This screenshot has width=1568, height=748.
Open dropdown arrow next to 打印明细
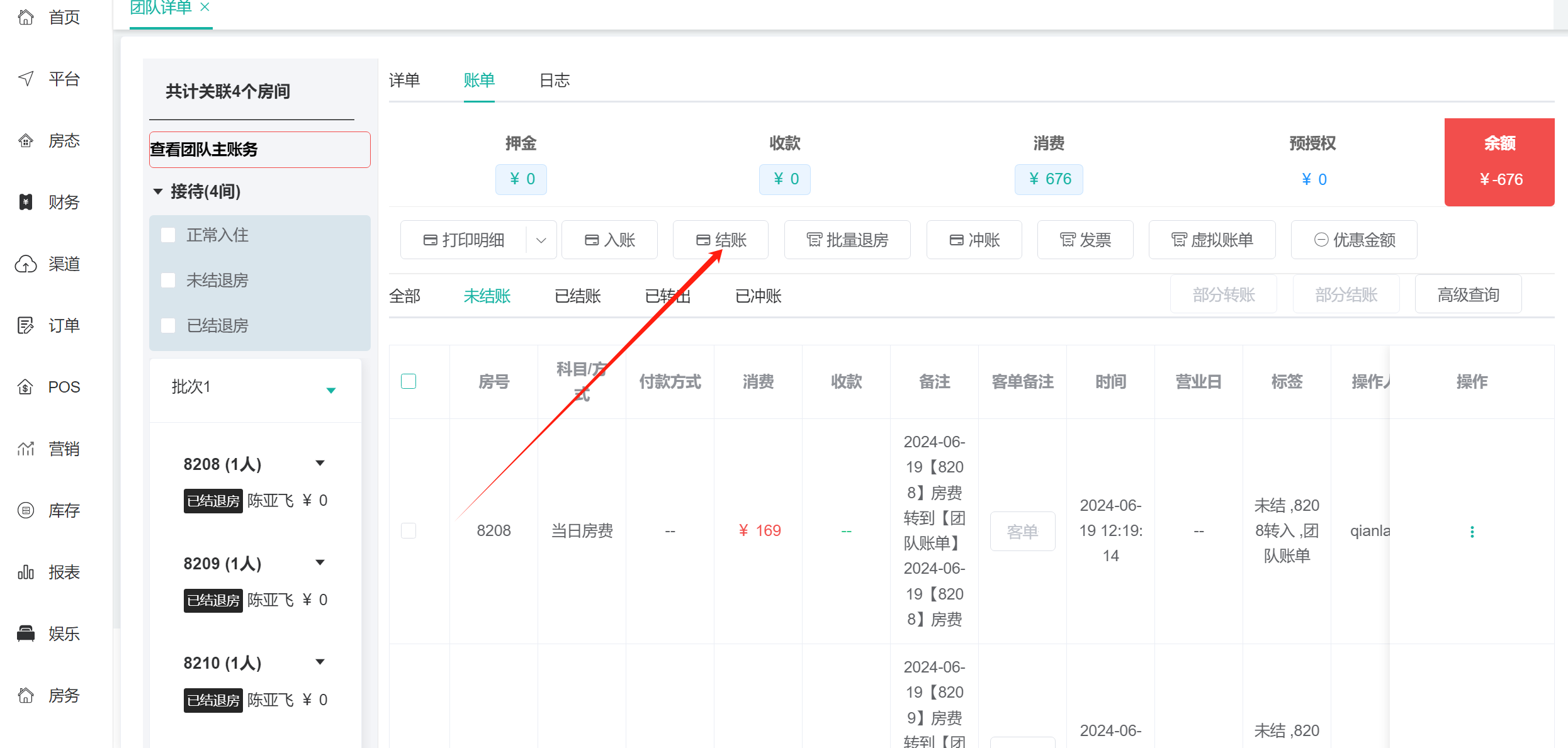(x=541, y=240)
